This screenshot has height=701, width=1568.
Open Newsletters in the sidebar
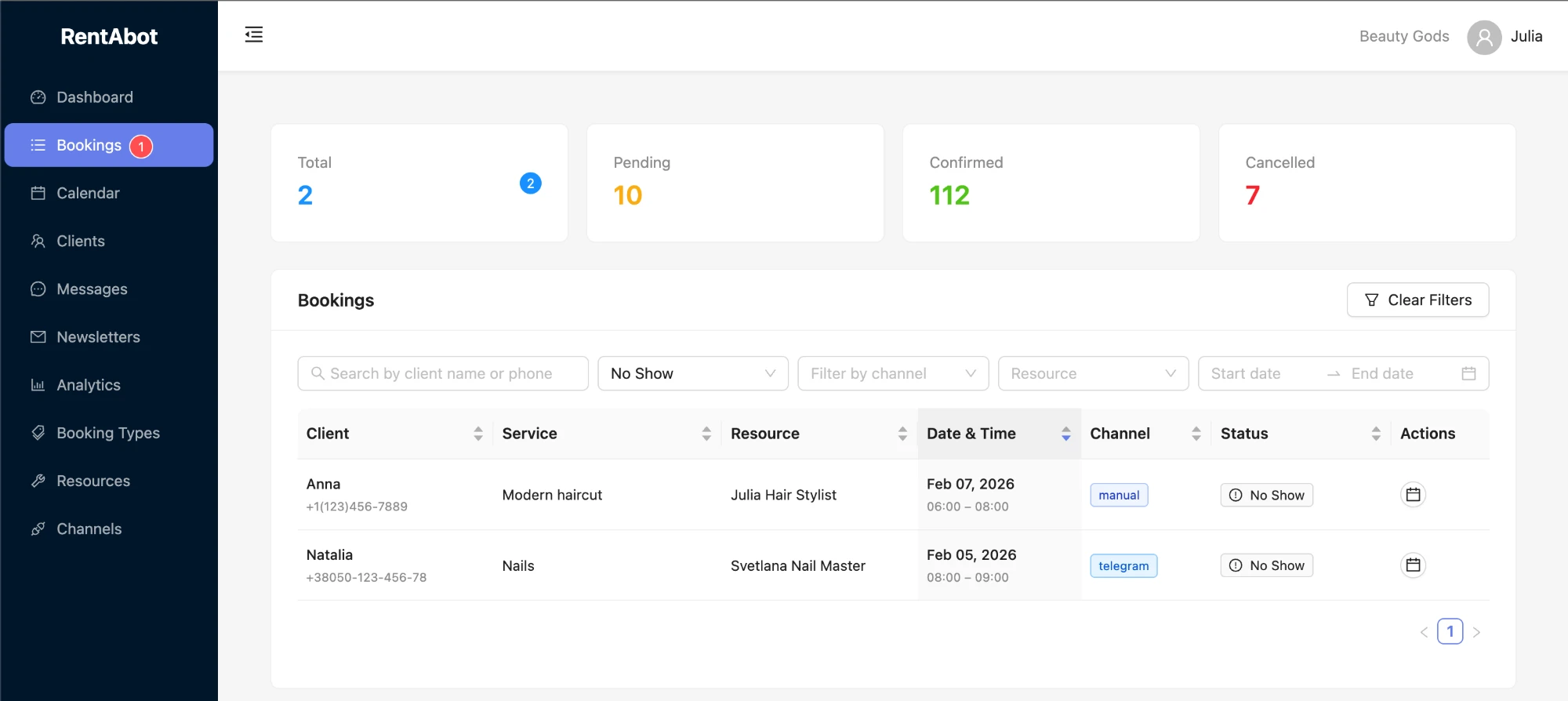click(109, 337)
